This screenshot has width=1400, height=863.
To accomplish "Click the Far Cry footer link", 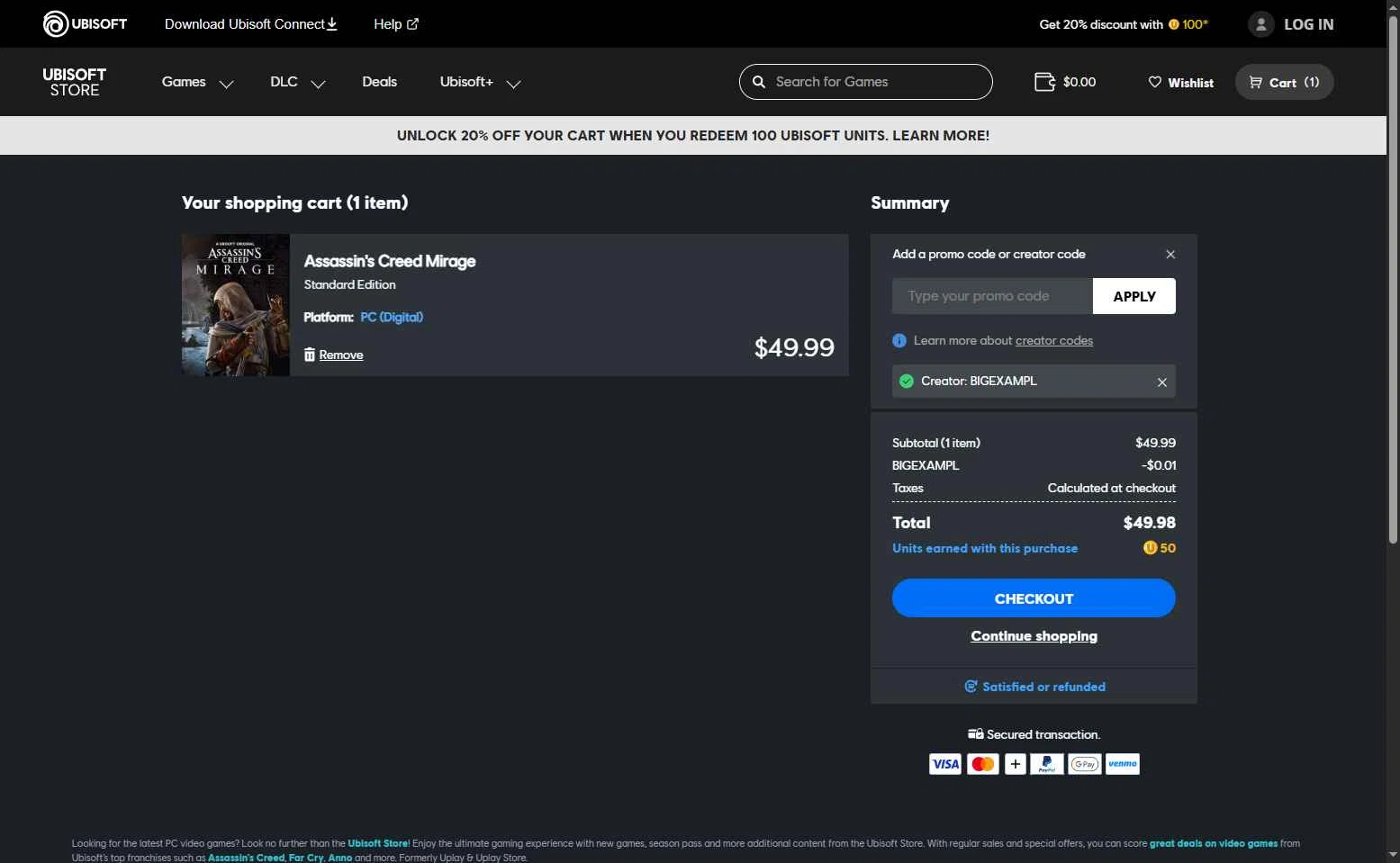I will pyautogui.click(x=306, y=858).
